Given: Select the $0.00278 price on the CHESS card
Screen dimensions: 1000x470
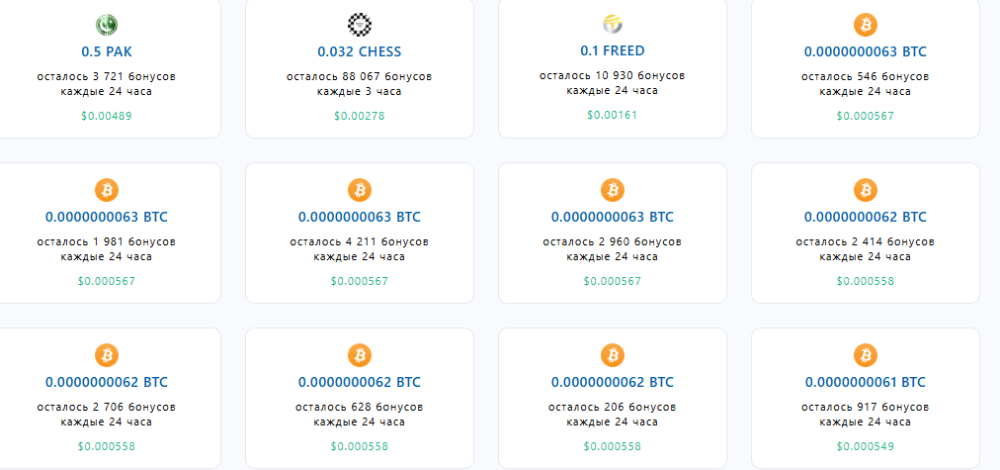Looking at the screenshot, I should (x=359, y=116).
